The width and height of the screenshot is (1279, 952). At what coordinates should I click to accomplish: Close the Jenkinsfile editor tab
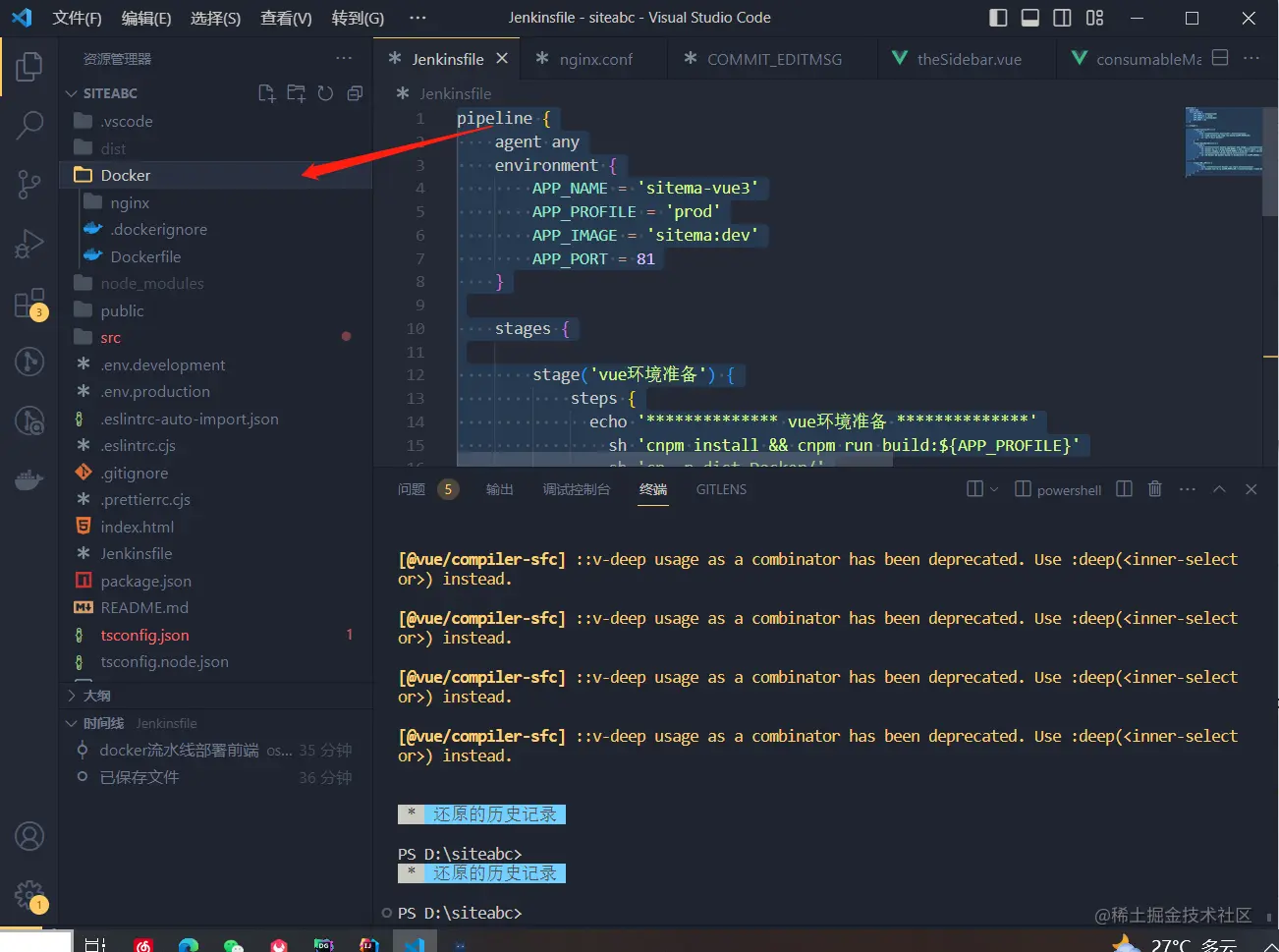[x=502, y=59]
